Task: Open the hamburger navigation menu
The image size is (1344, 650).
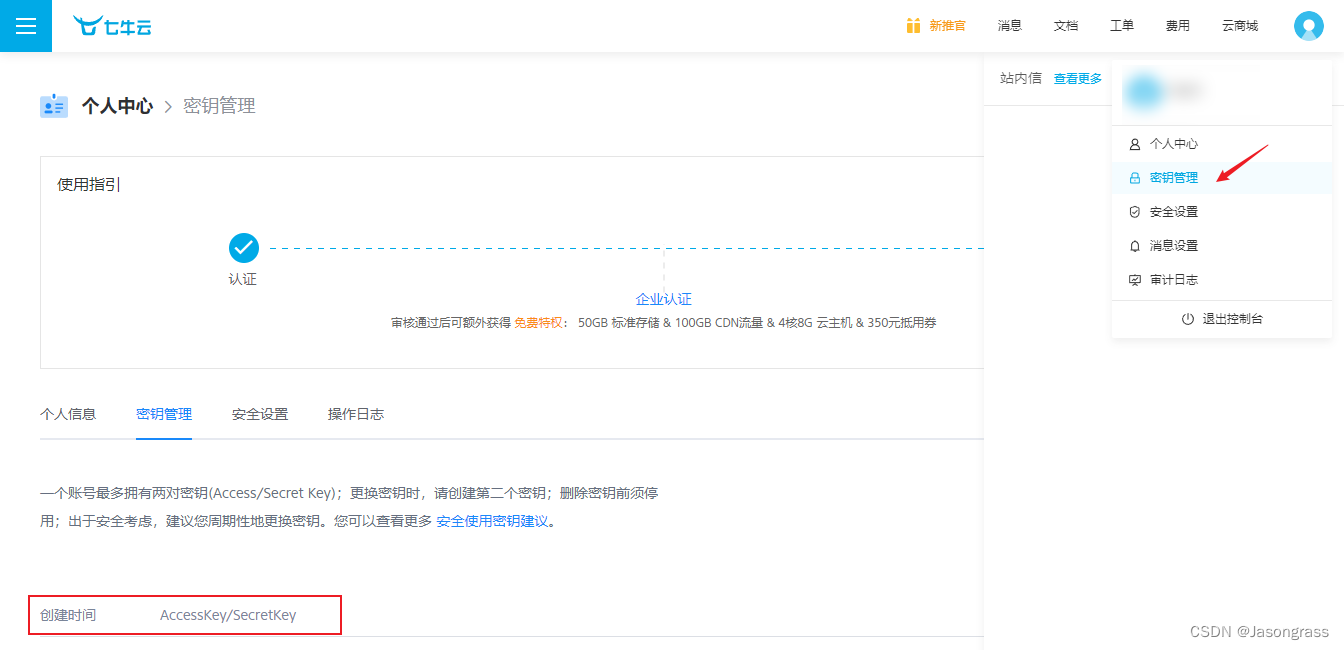Action: point(25,25)
